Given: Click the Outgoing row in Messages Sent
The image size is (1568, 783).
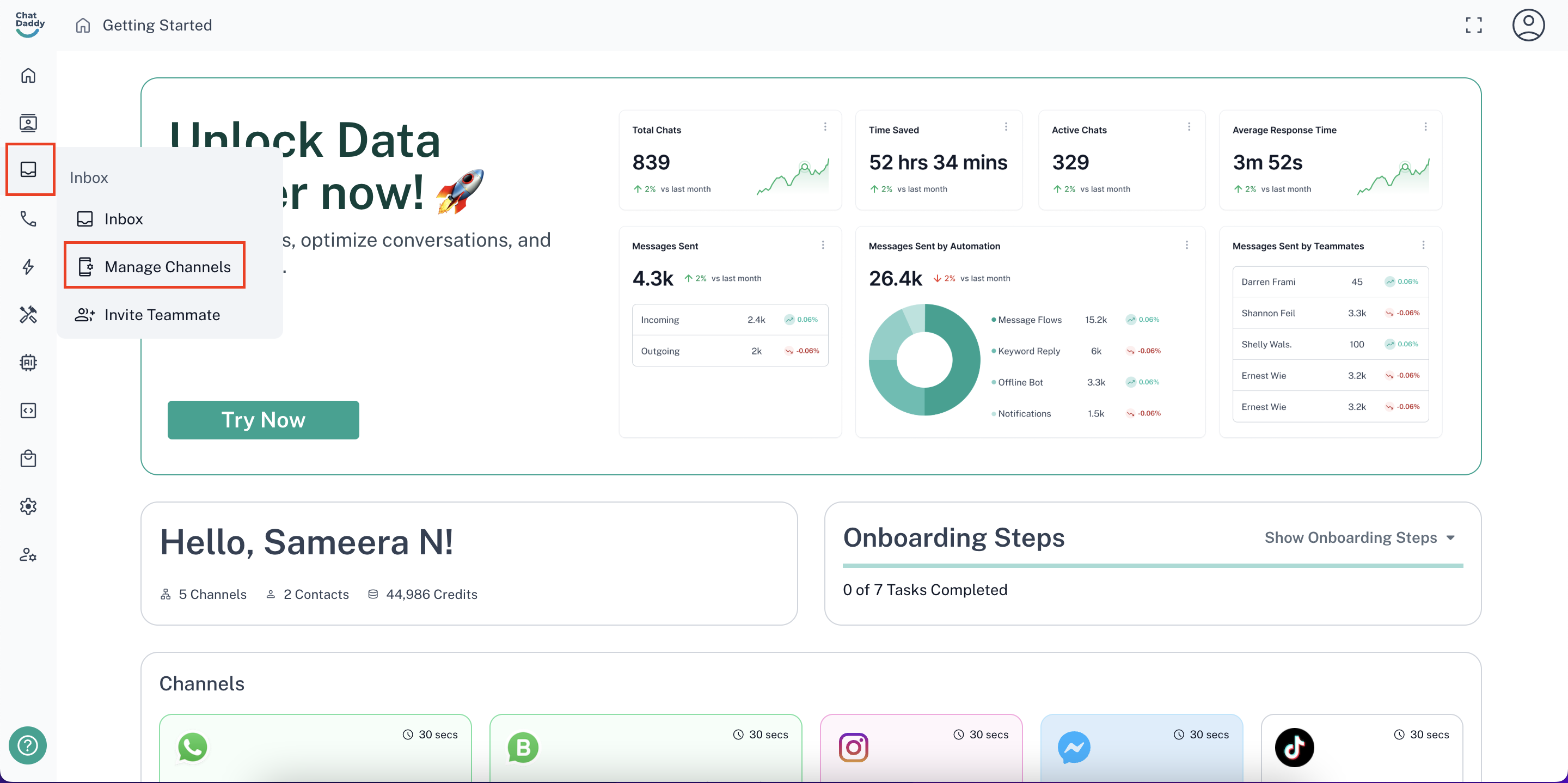Looking at the screenshot, I should point(730,351).
